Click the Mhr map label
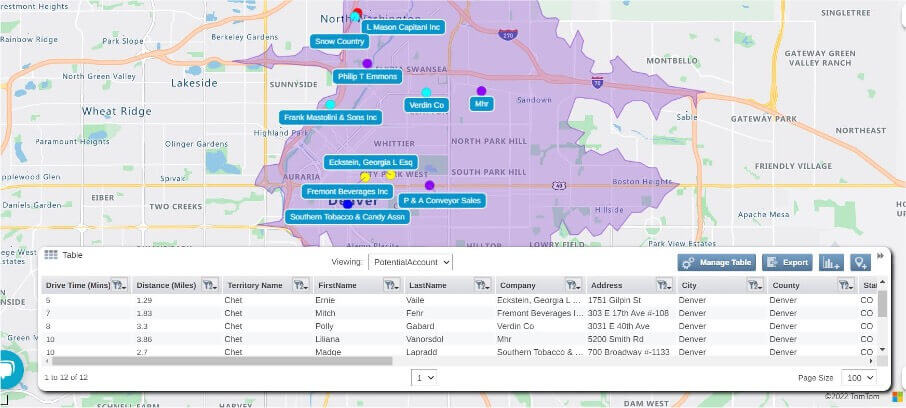This screenshot has width=906, height=408. tap(481, 104)
